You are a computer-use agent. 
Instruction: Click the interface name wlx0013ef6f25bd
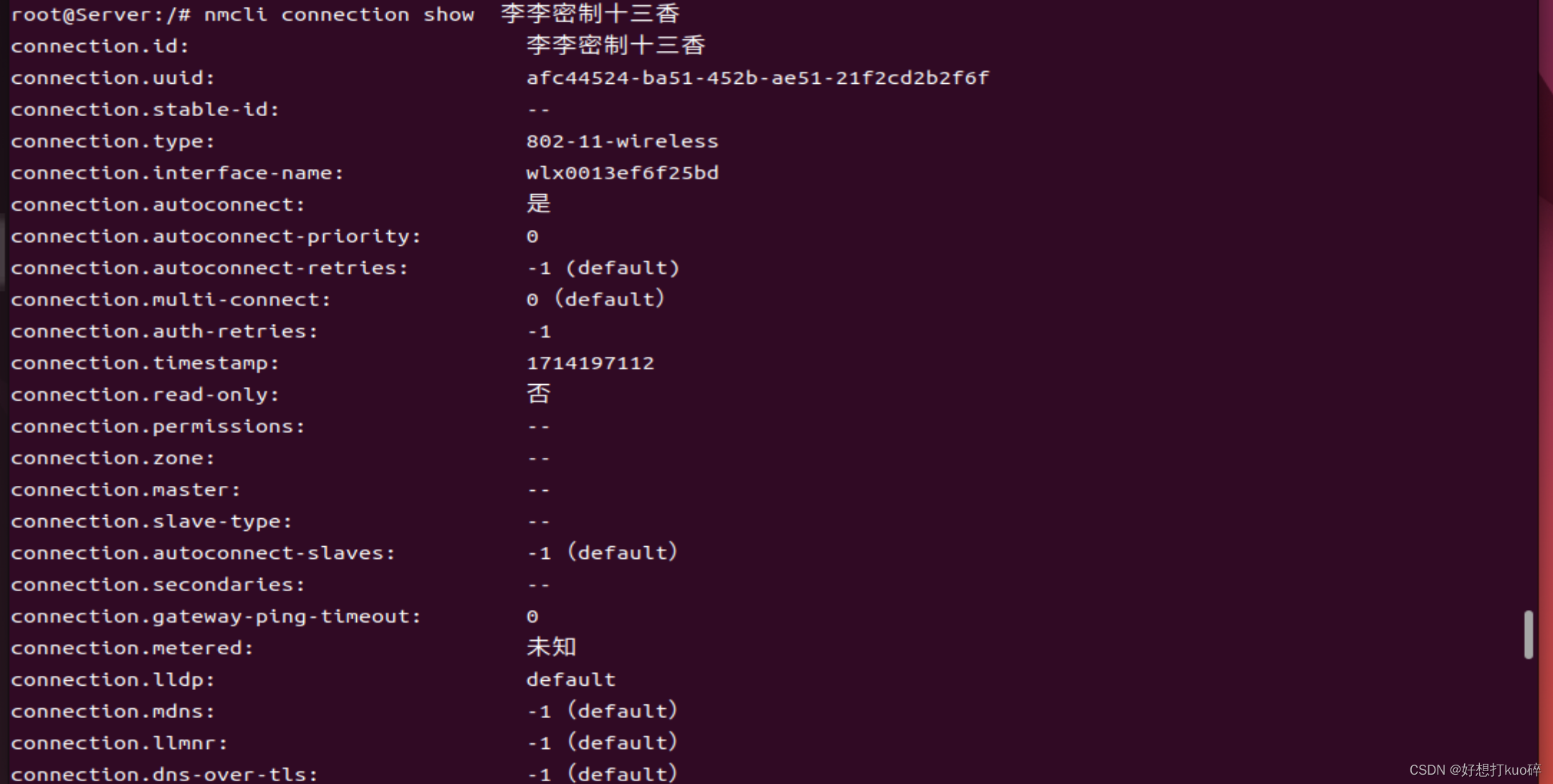coord(622,173)
